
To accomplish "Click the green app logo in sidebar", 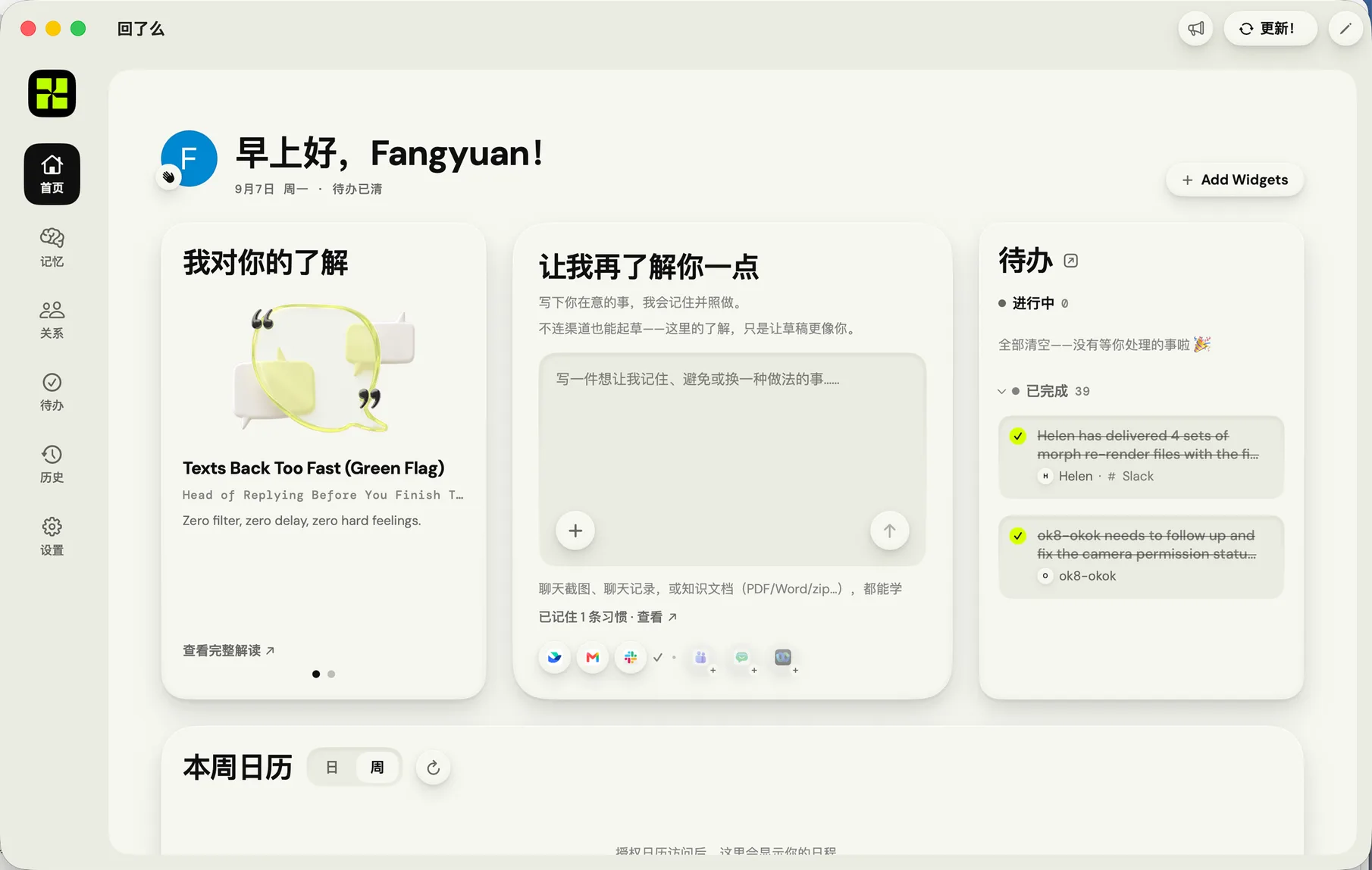I will 52,93.
